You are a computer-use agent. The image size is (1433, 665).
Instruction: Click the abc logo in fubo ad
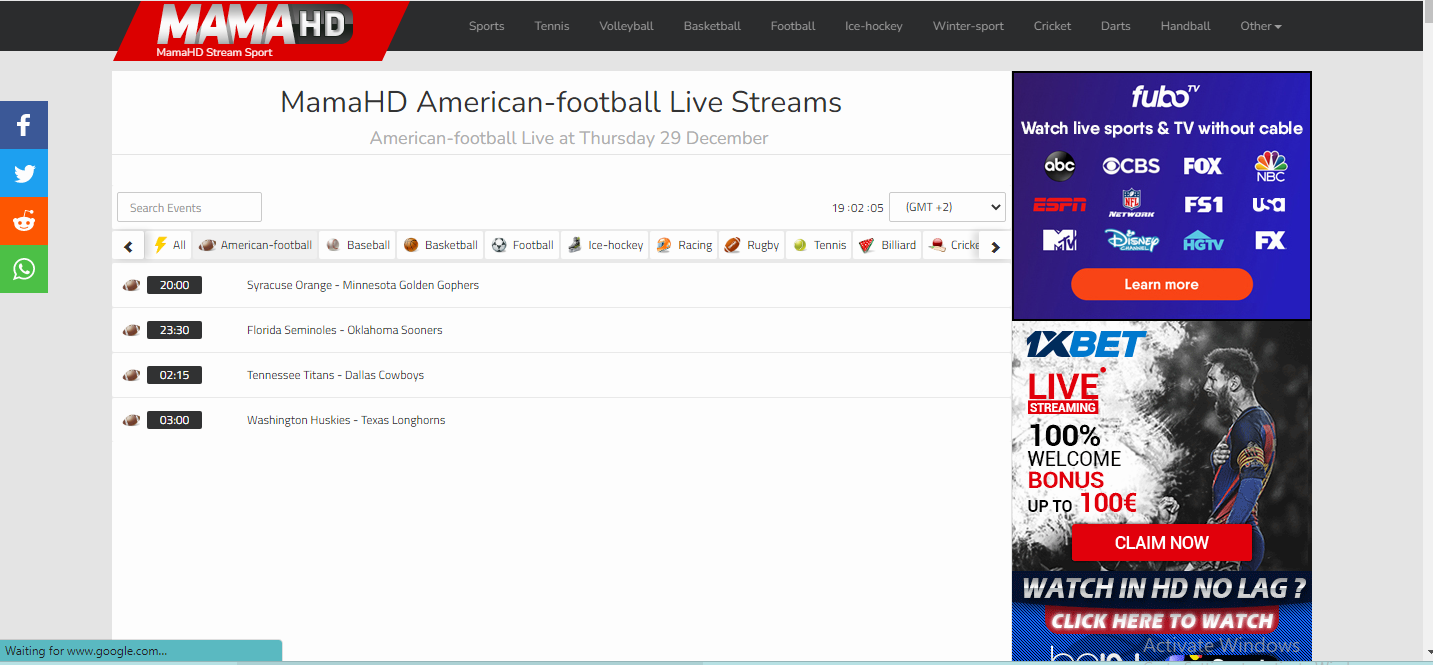(x=1059, y=166)
